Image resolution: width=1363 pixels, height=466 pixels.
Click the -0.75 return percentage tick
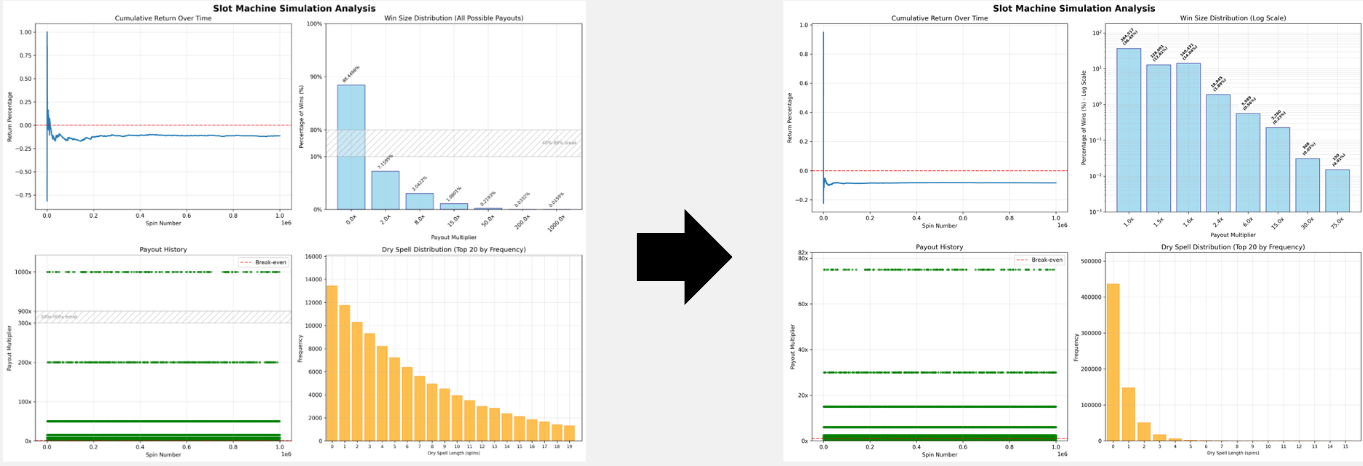[x=24, y=194]
